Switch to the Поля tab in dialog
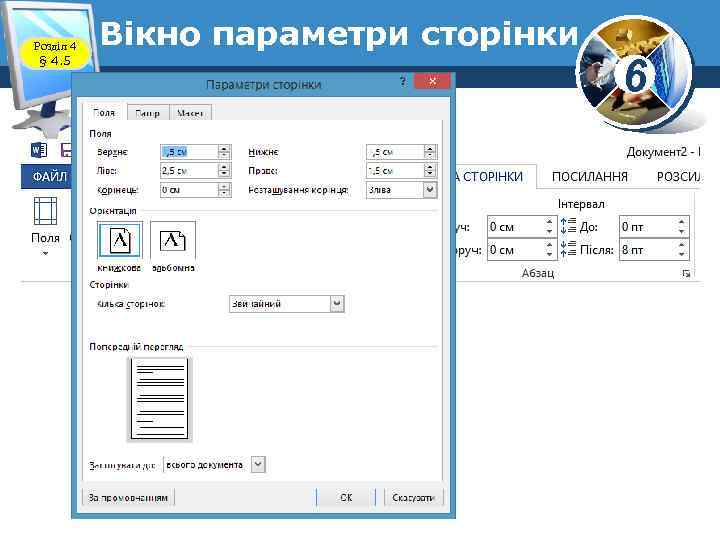 coord(104,112)
